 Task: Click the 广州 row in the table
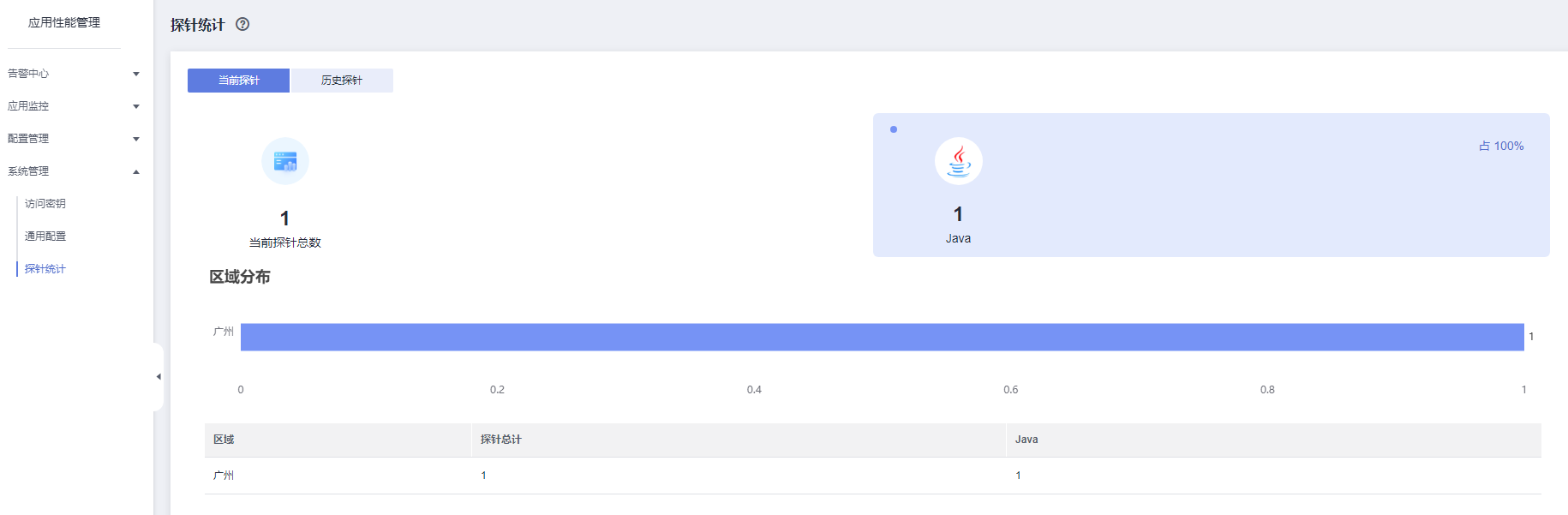(x=224, y=476)
